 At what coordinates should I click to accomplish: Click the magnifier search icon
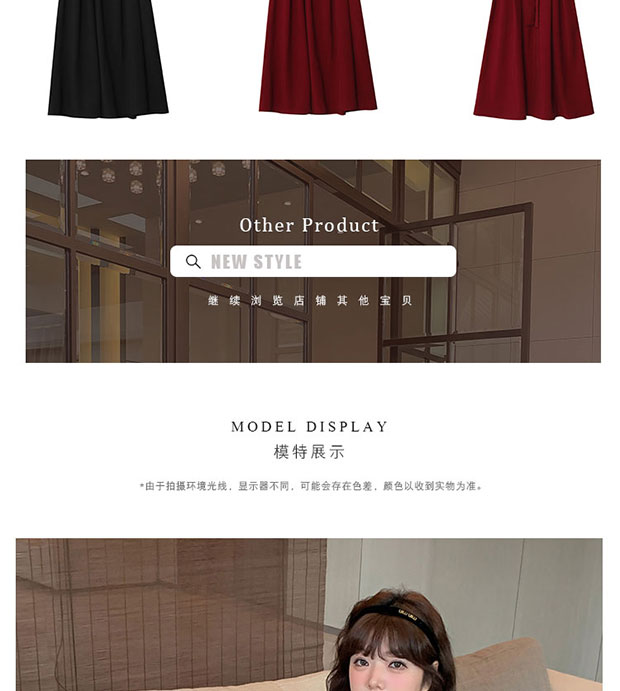point(193,261)
